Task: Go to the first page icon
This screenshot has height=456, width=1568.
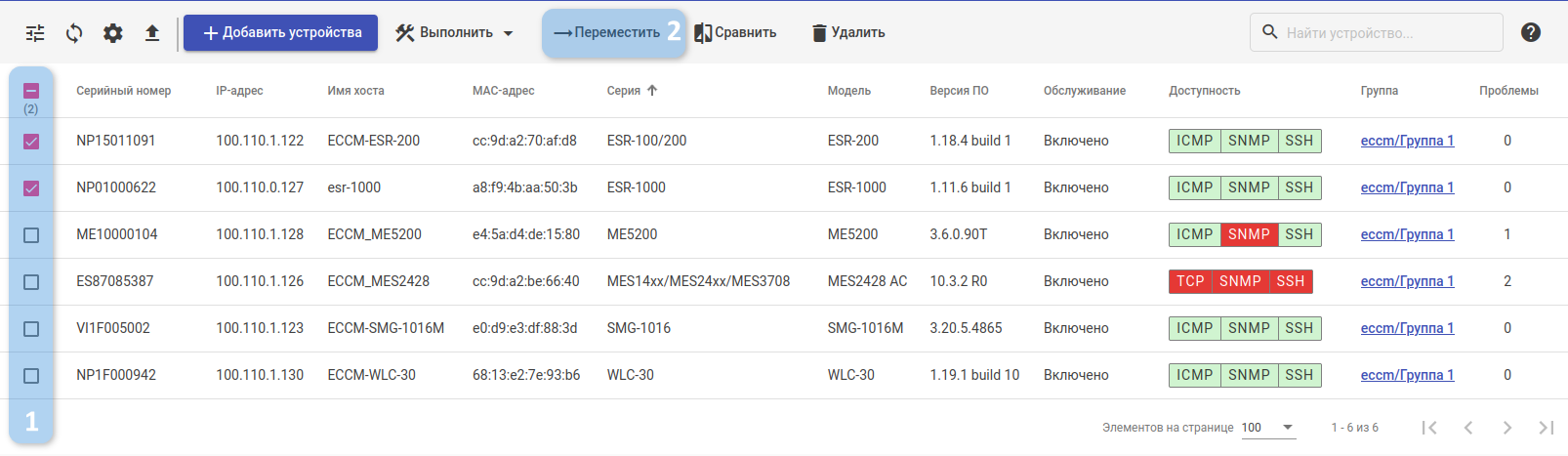Action: (1429, 428)
